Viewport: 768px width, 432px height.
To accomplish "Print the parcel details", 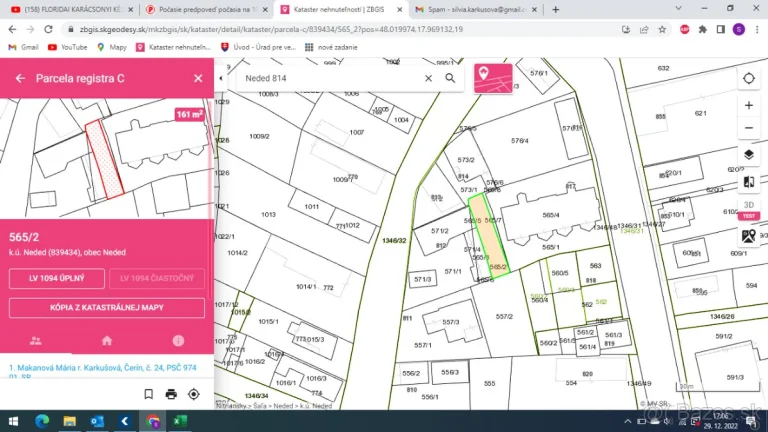I will [171, 394].
